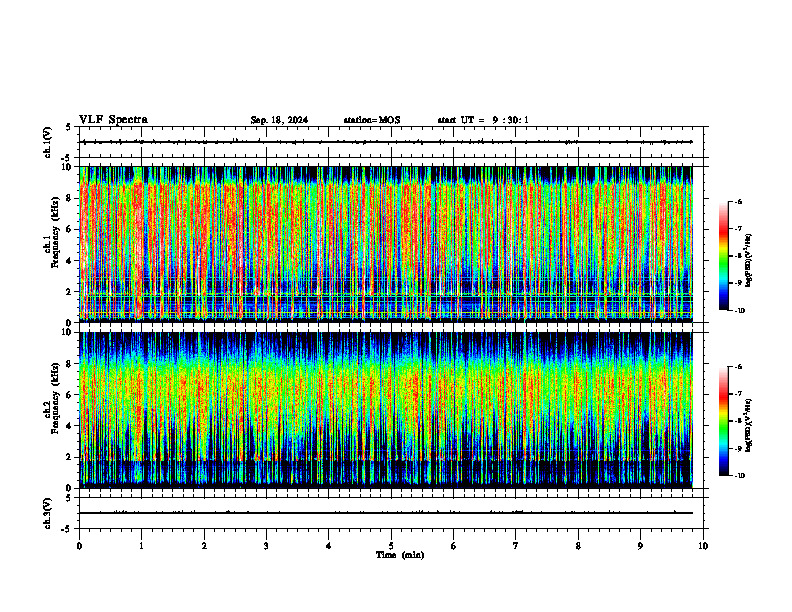Click the ch.1(V) axis '5' tick label
This screenshot has height=612, width=792.
(x=70, y=127)
